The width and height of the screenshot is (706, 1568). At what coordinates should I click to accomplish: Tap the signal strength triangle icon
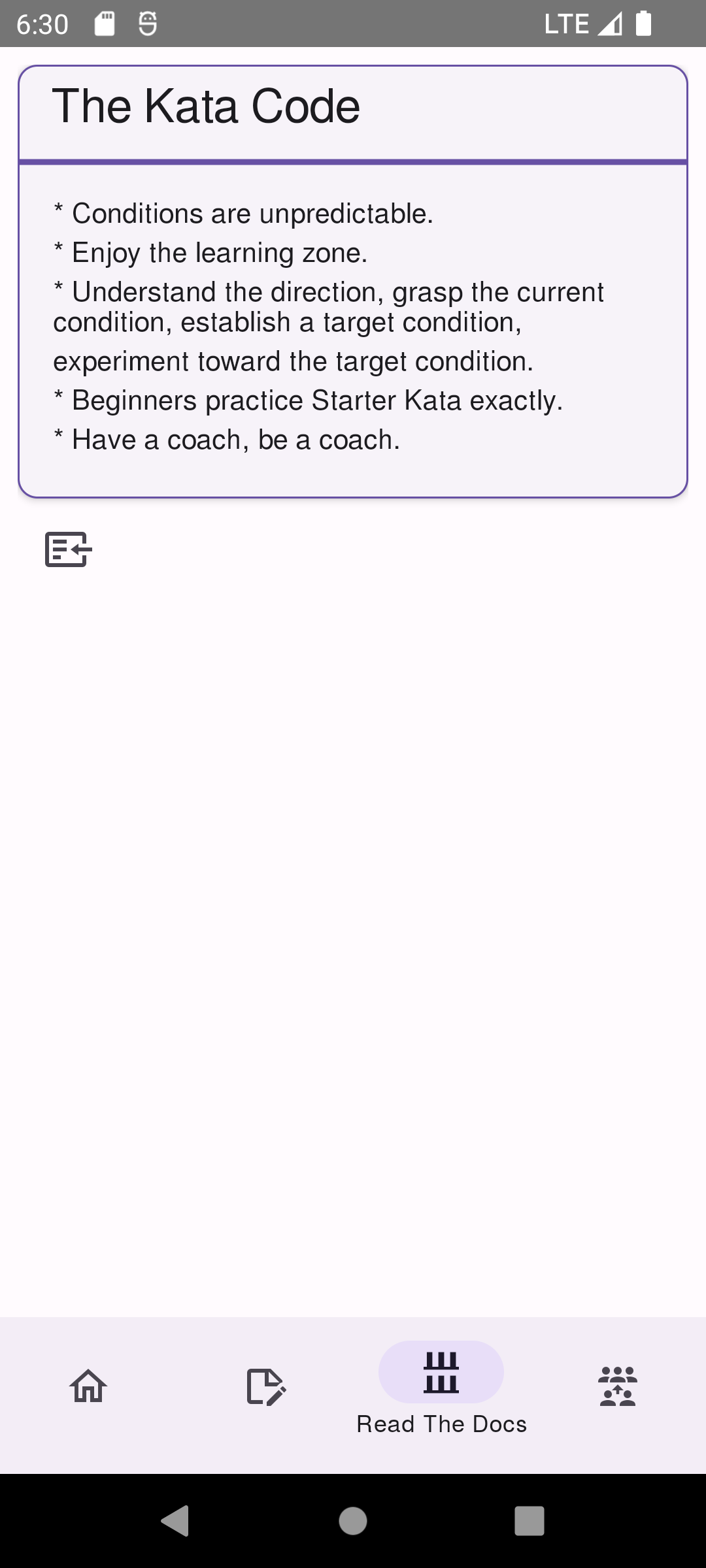[609, 25]
